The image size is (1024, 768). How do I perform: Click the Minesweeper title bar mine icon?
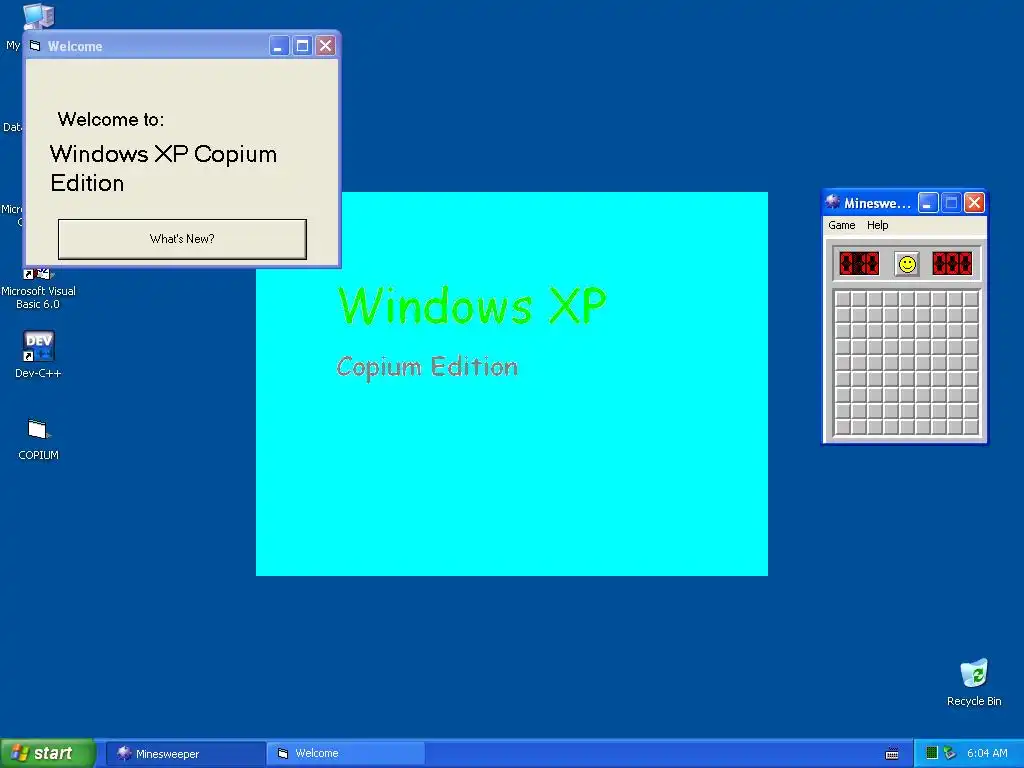pyautogui.click(x=833, y=202)
